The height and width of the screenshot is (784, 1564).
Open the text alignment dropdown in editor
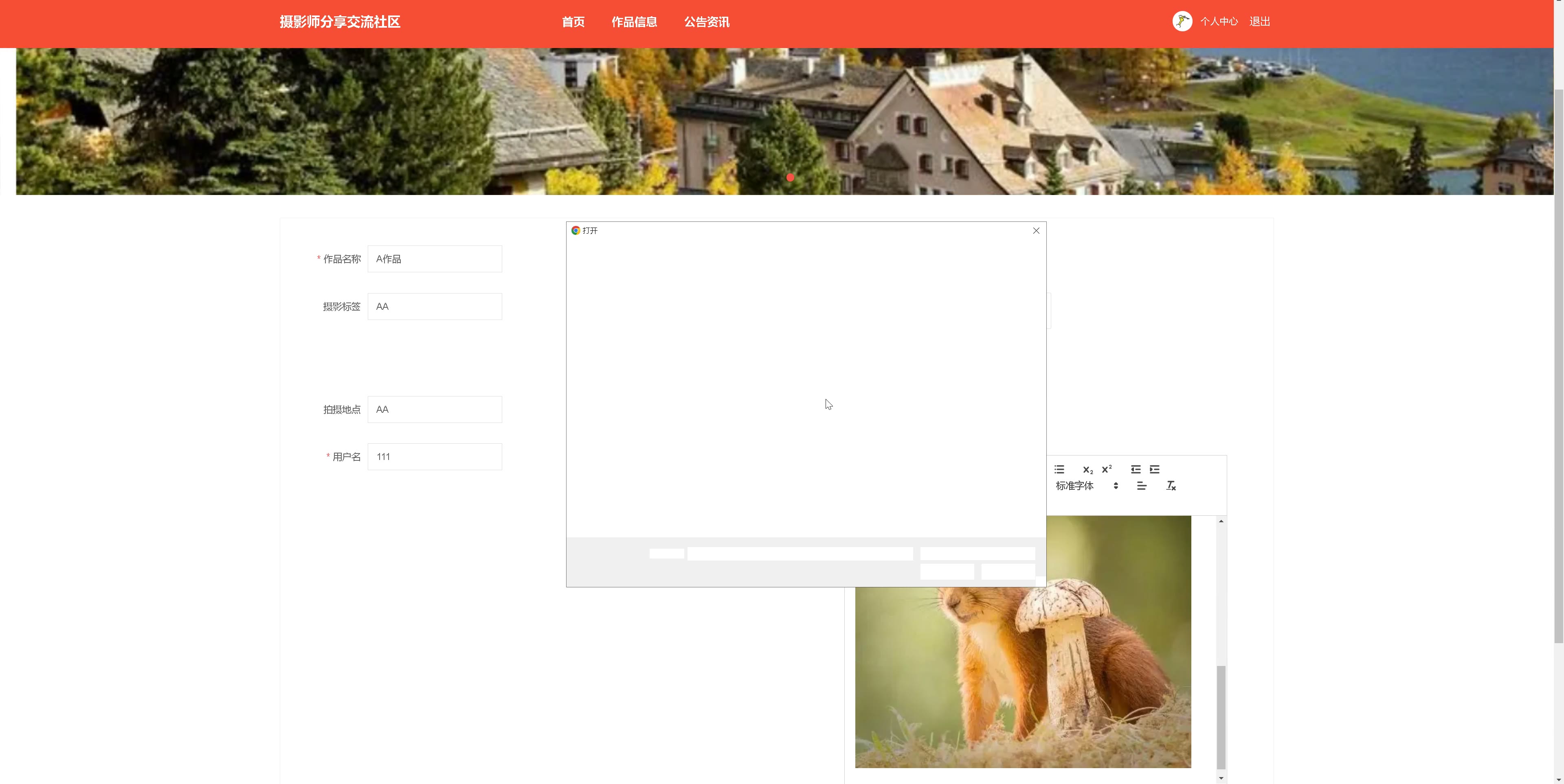[x=1141, y=486]
